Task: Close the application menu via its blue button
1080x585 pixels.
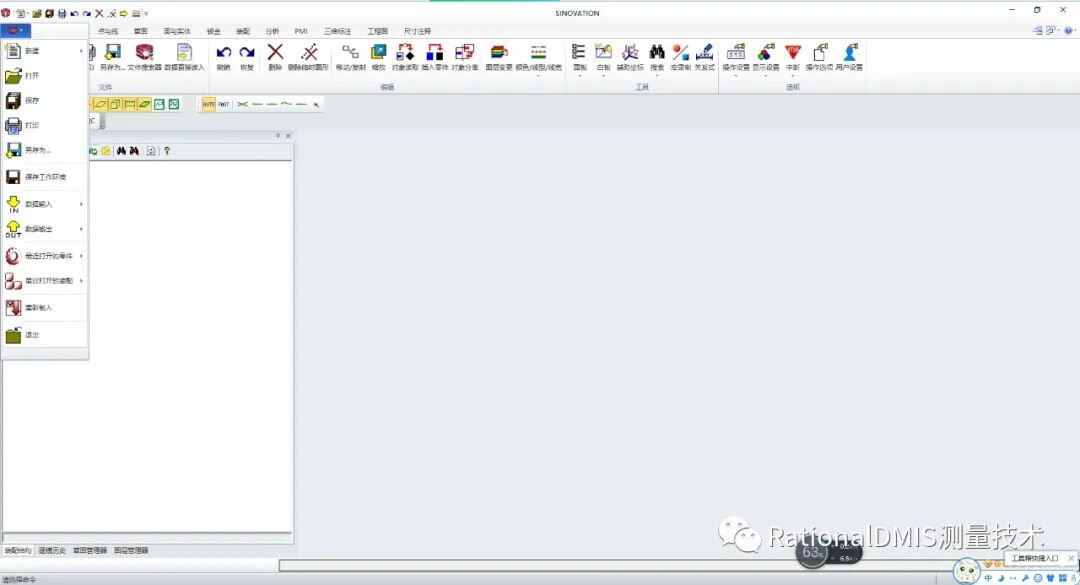Action: (x=15, y=30)
